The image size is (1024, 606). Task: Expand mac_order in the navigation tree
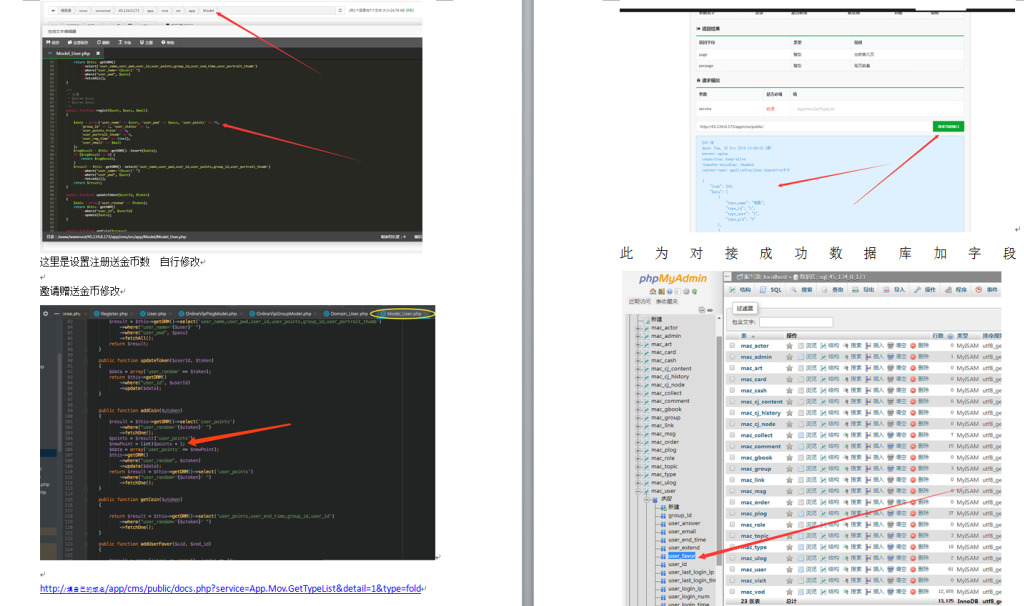pyautogui.click(x=638, y=442)
